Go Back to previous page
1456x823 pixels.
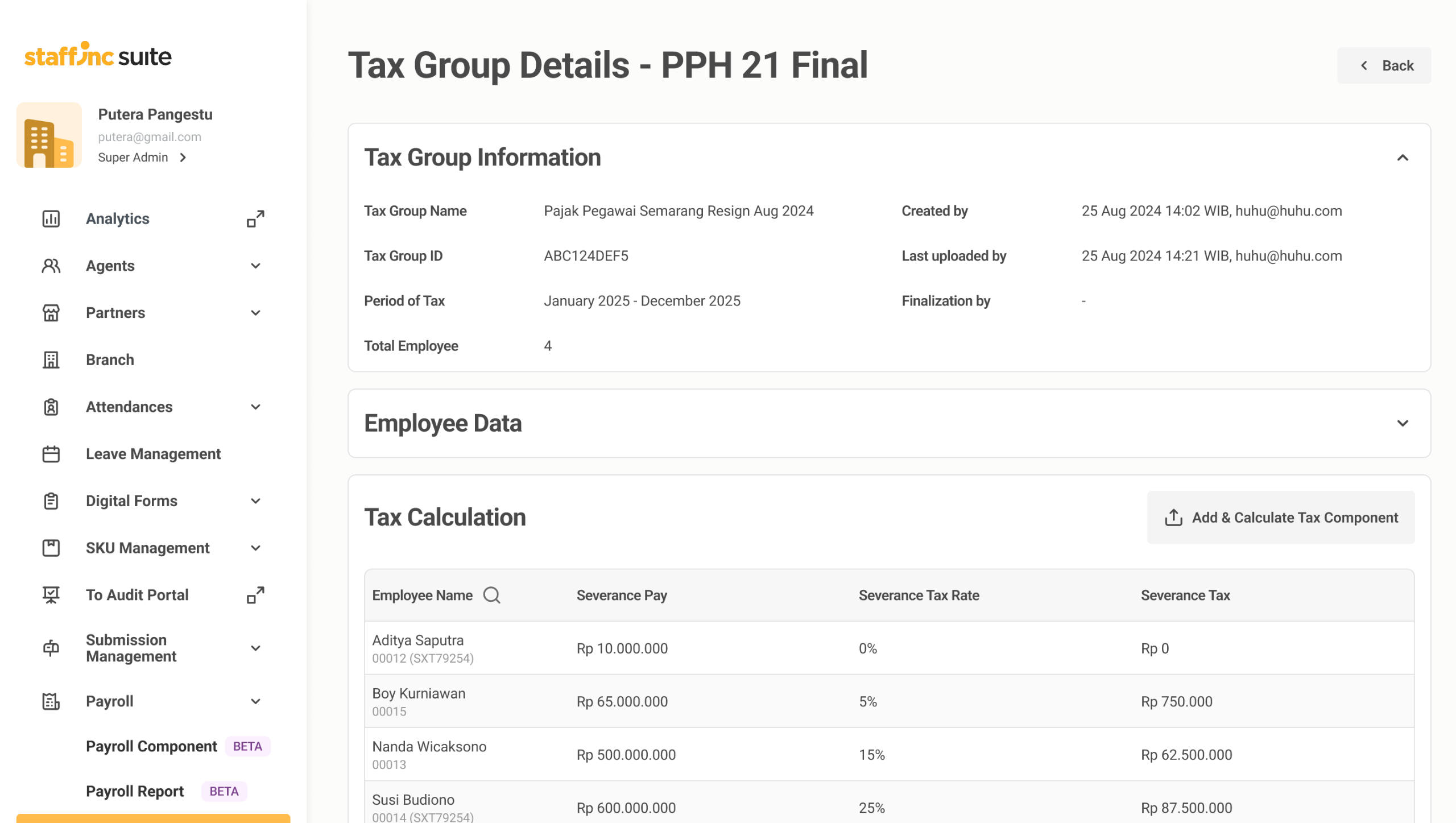pos(1383,66)
